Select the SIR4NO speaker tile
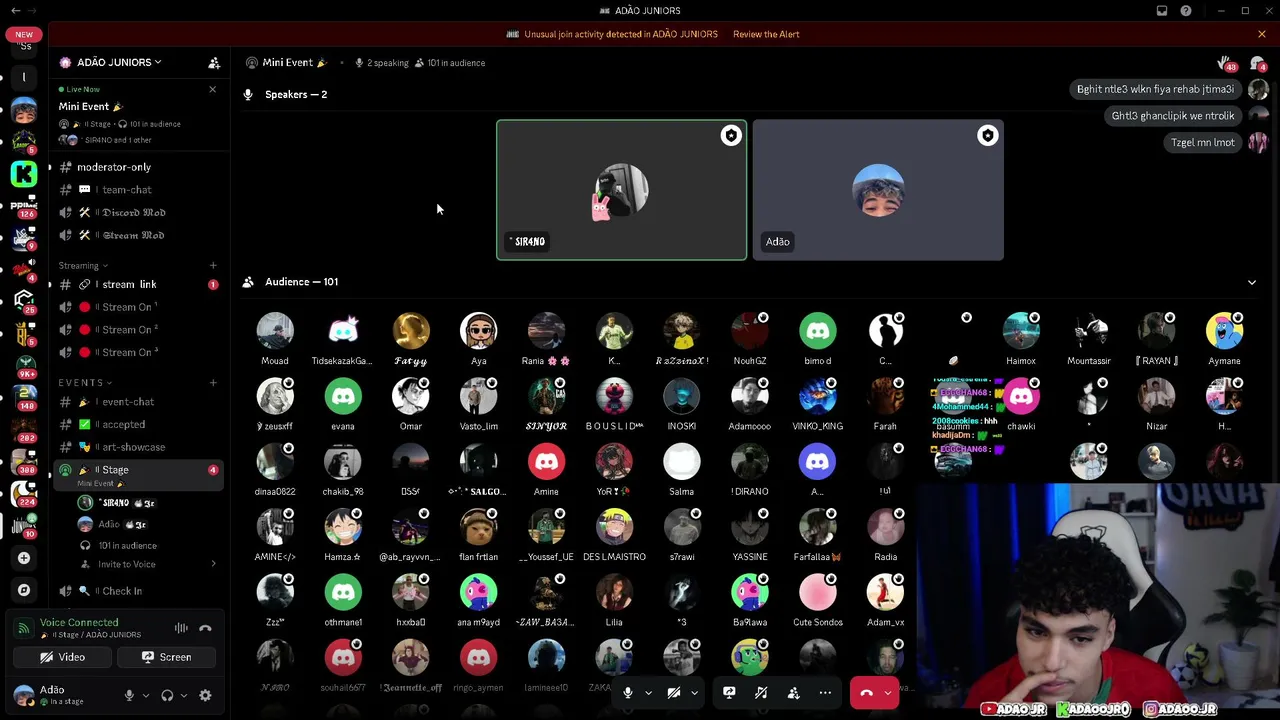1280x720 pixels. (x=621, y=190)
